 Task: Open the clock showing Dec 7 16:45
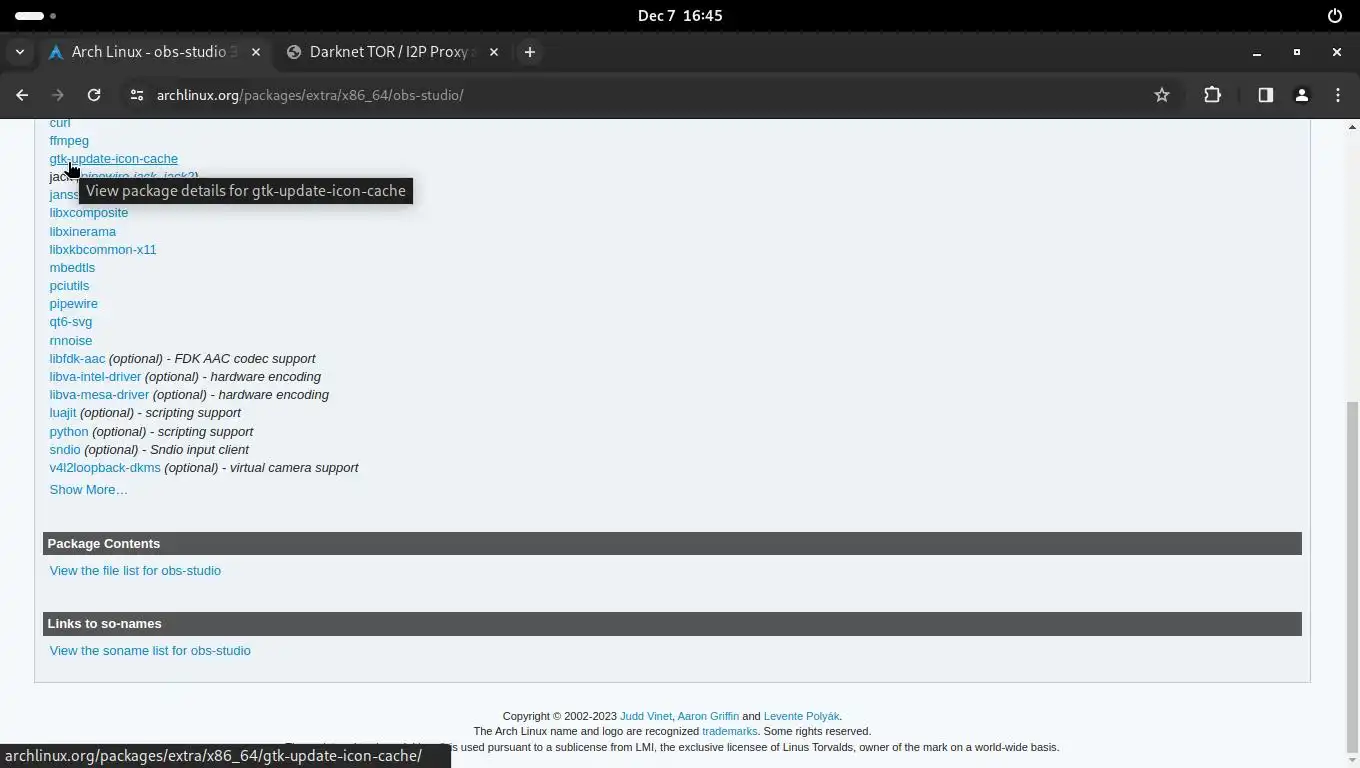[x=680, y=15]
